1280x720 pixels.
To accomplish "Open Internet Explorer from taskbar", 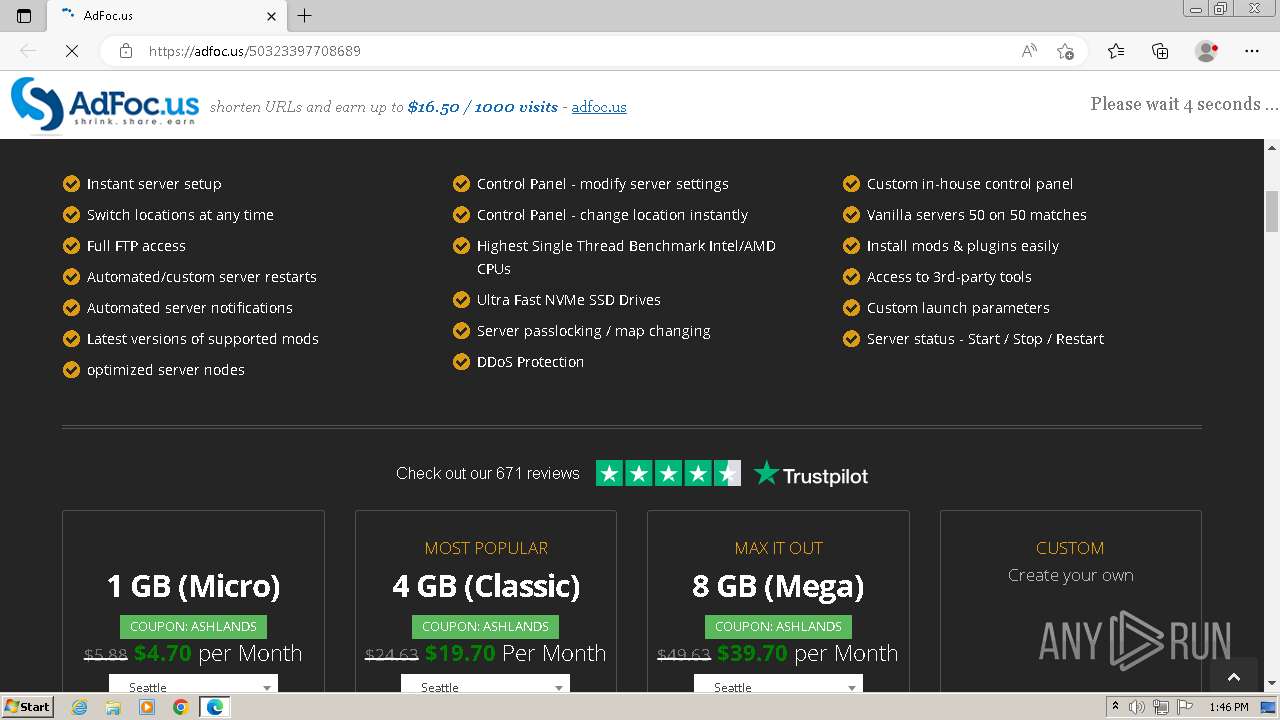I will point(79,707).
